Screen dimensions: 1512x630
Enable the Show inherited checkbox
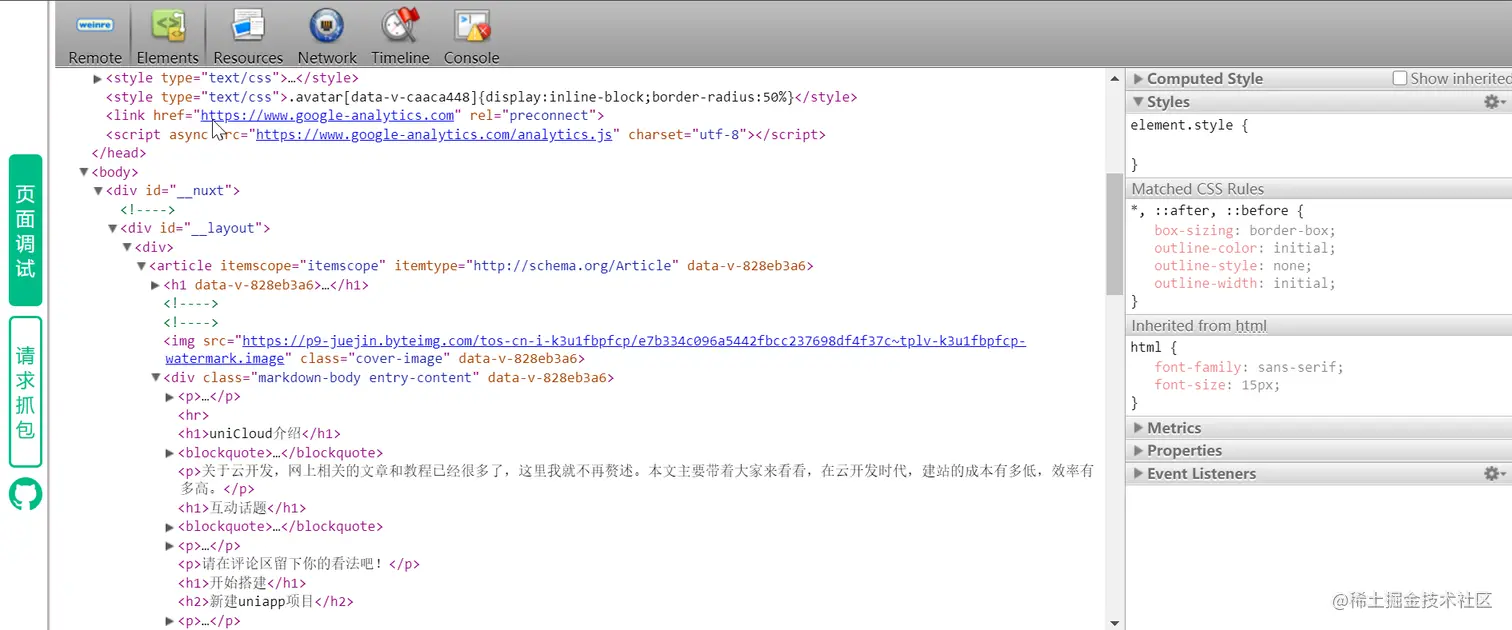[1399, 77]
